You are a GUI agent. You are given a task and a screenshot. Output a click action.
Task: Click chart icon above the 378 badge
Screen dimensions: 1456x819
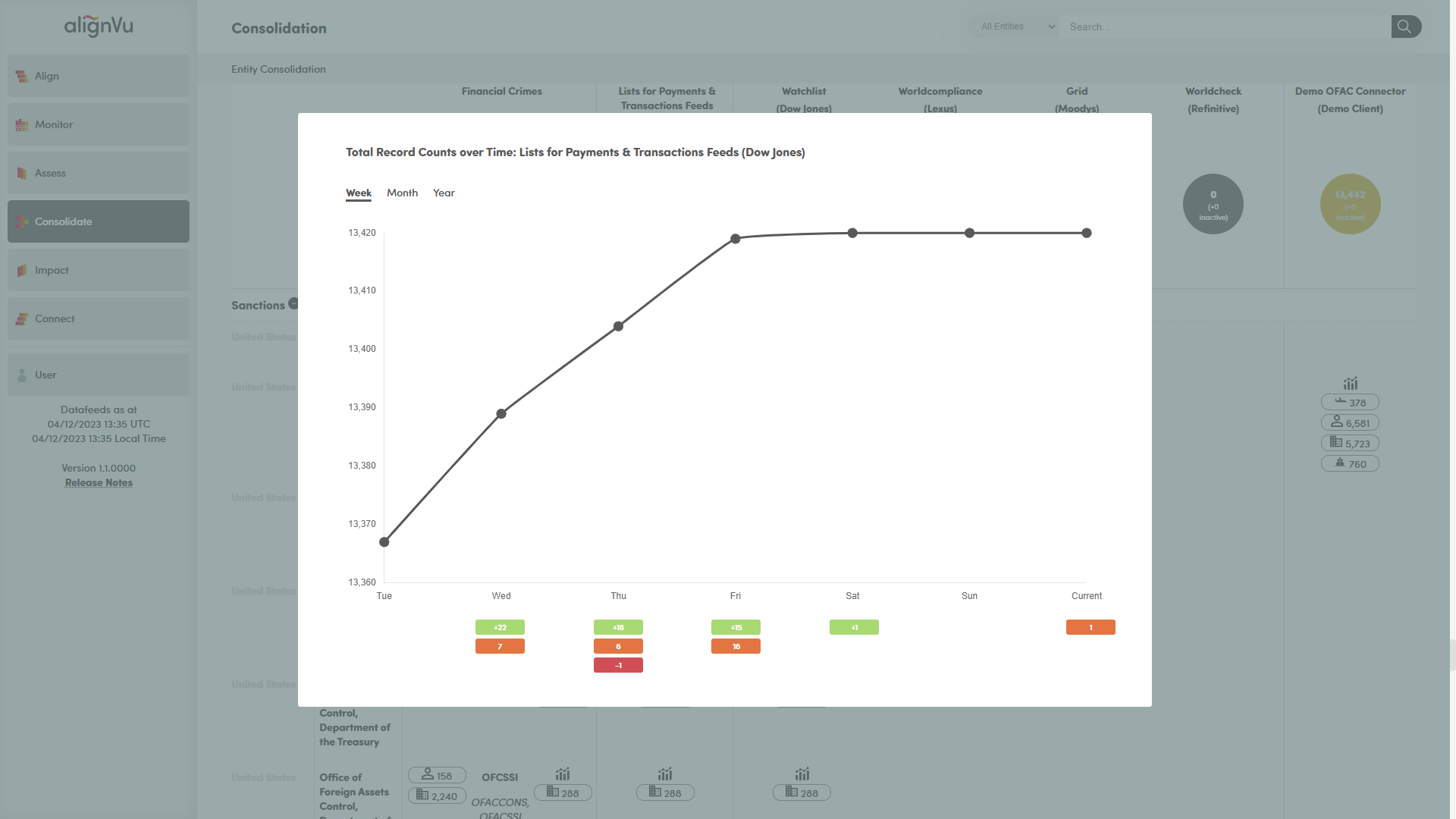click(1351, 384)
